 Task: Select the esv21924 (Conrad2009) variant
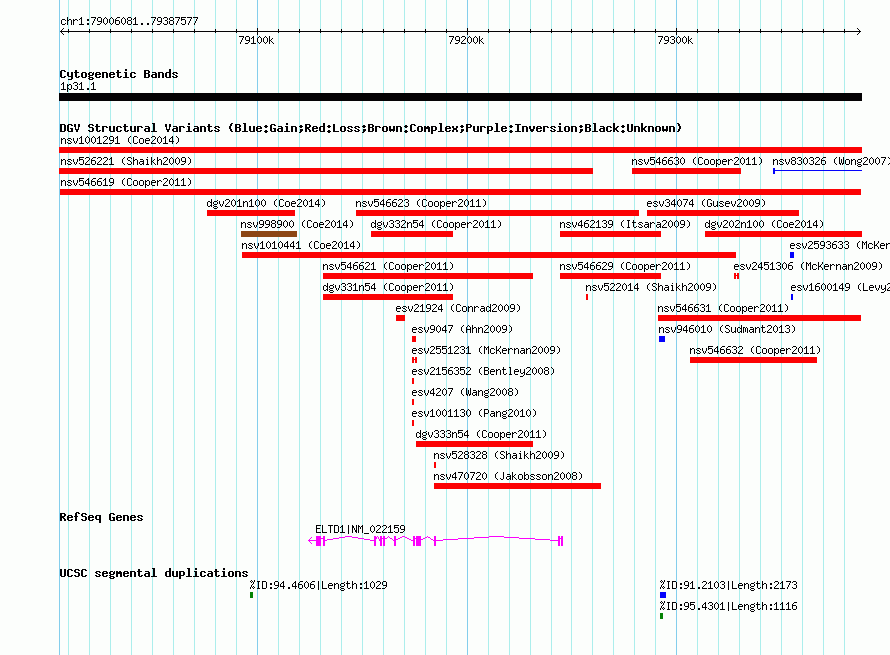coord(400,318)
